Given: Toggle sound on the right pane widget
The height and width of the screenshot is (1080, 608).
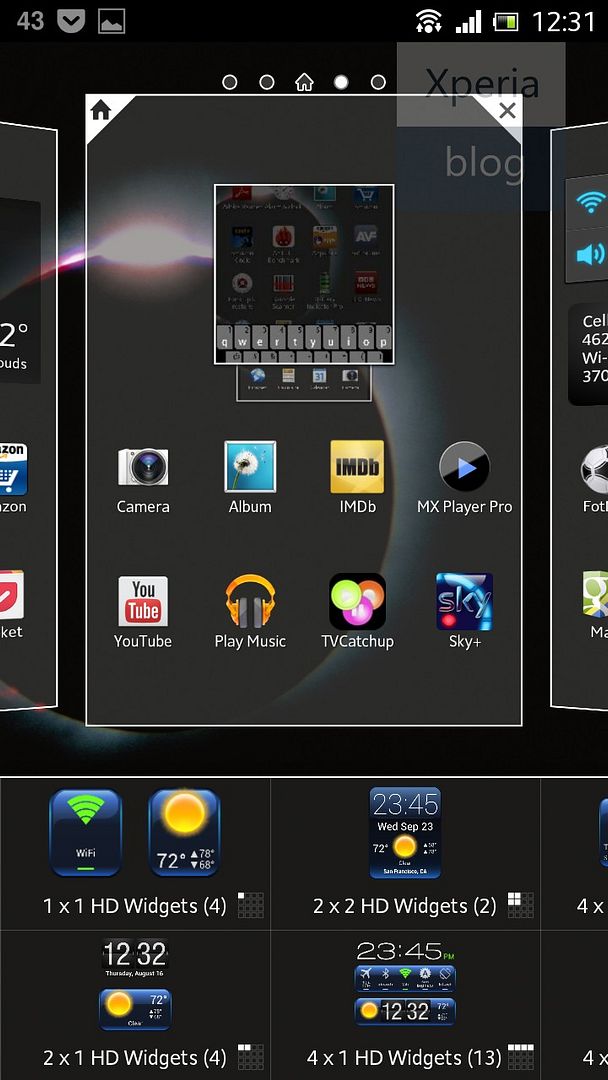Looking at the screenshot, I should [589, 255].
